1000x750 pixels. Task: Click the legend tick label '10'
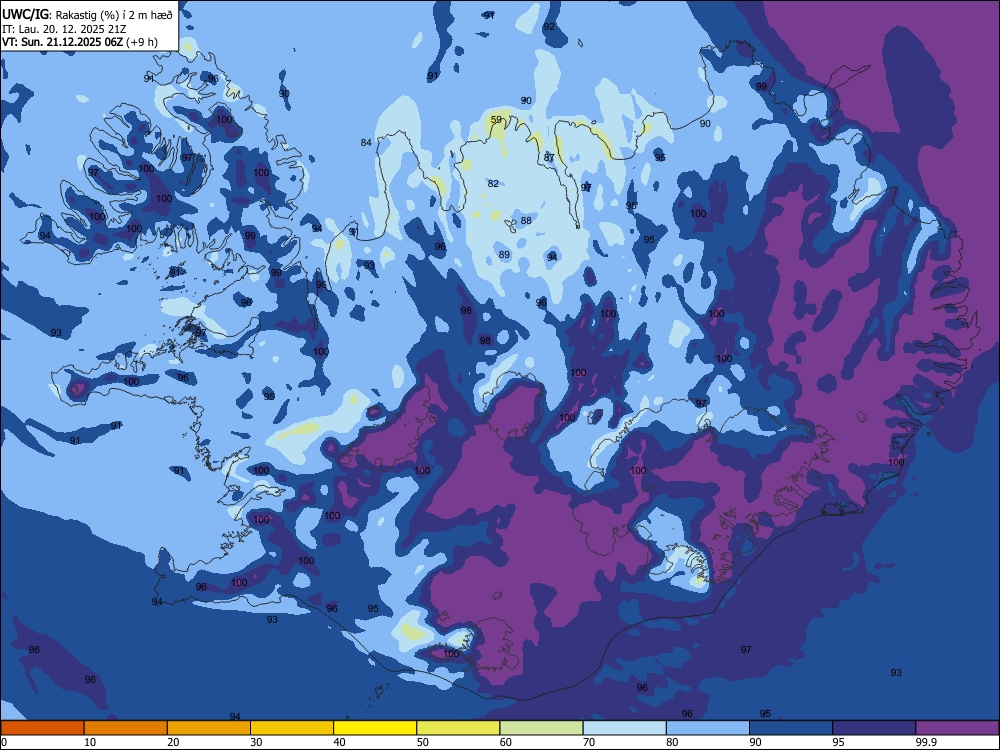pyautogui.click(x=90, y=742)
